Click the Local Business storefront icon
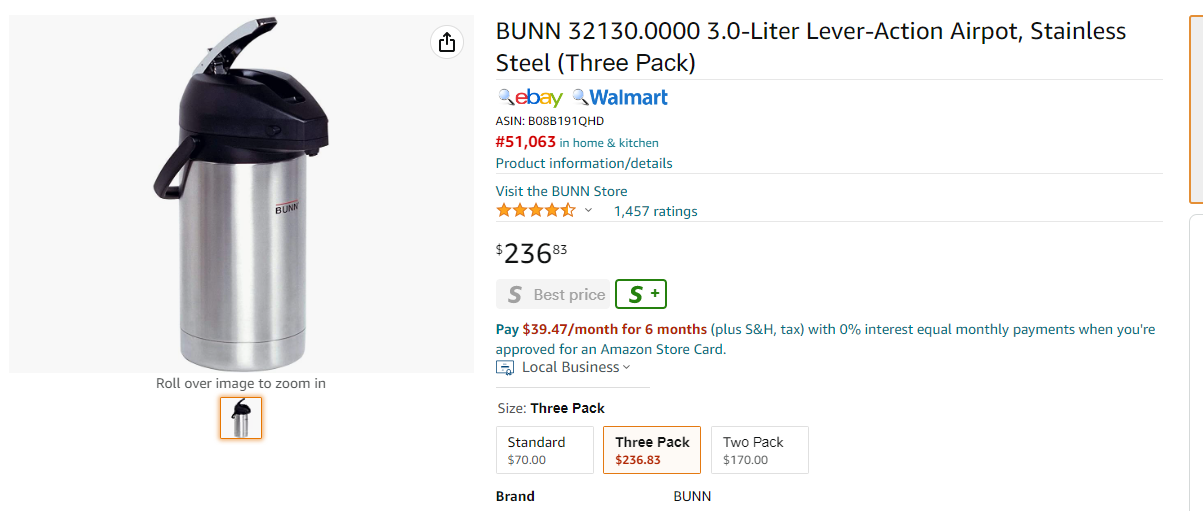The height and width of the screenshot is (511, 1203). point(505,368)
